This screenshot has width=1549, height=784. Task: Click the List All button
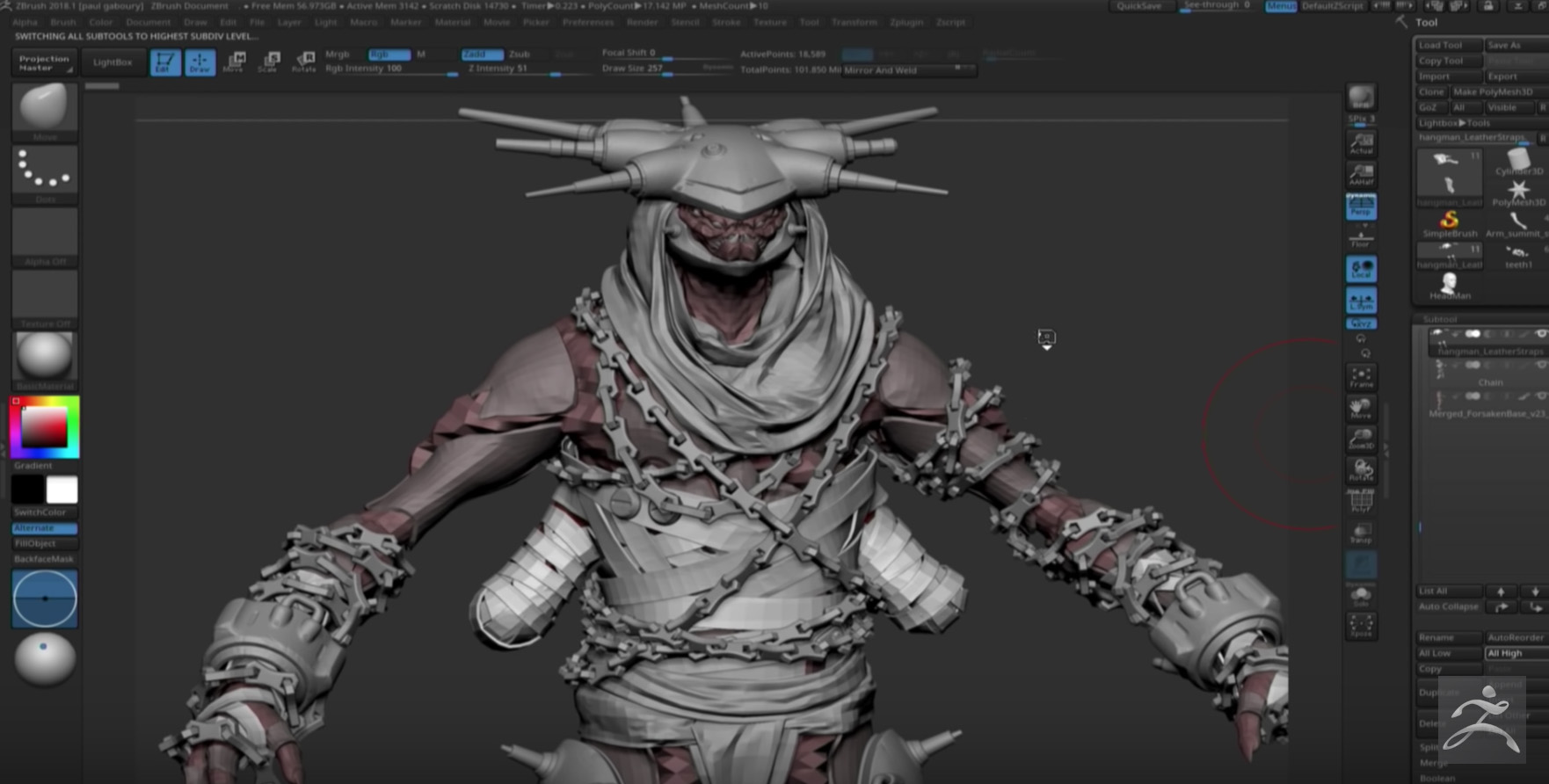tap(1448, 591)
